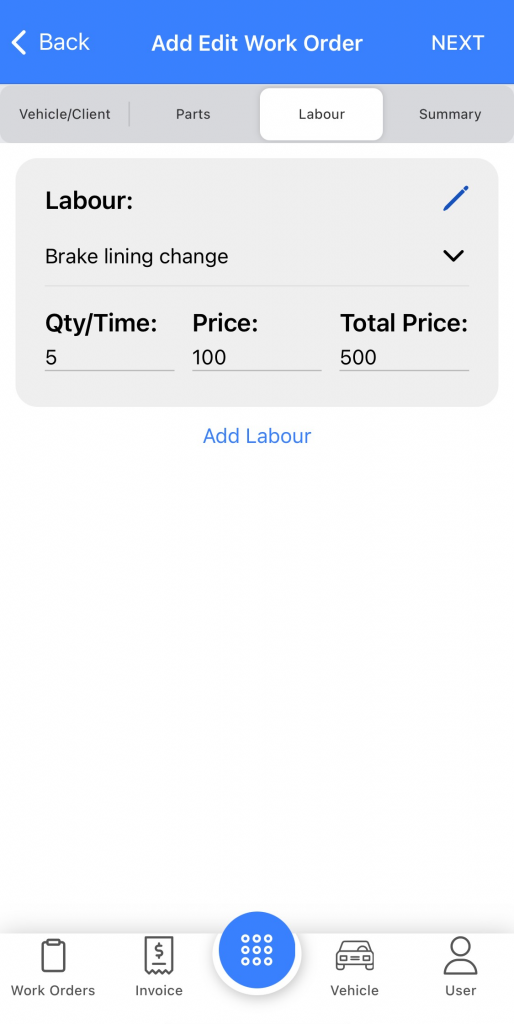Focus the Price field showing 100
Viewport: 514px width, 1024px height.
click(x=257, y=358)
